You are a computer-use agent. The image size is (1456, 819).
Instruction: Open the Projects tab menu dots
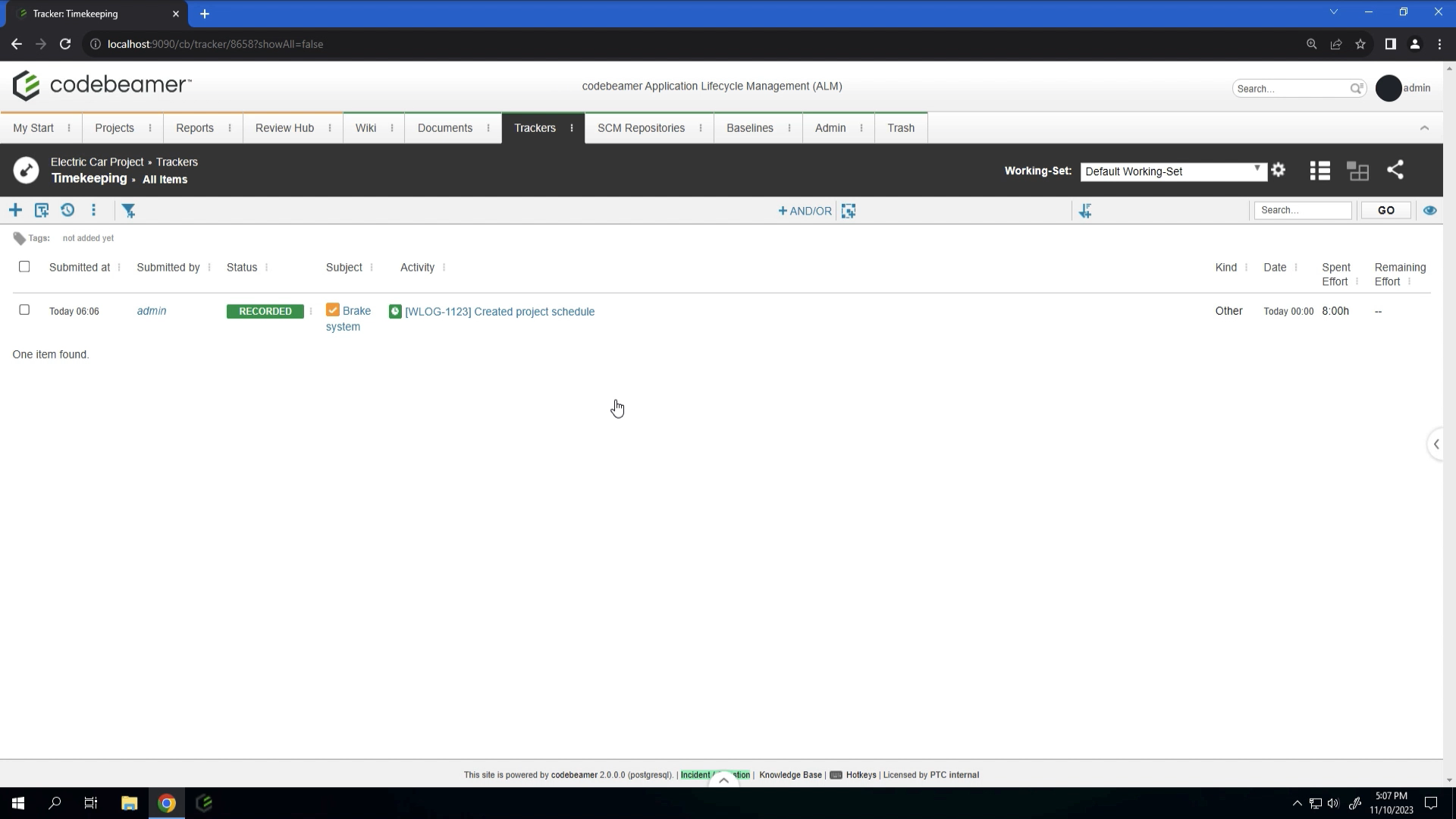(x=150, y=128)
